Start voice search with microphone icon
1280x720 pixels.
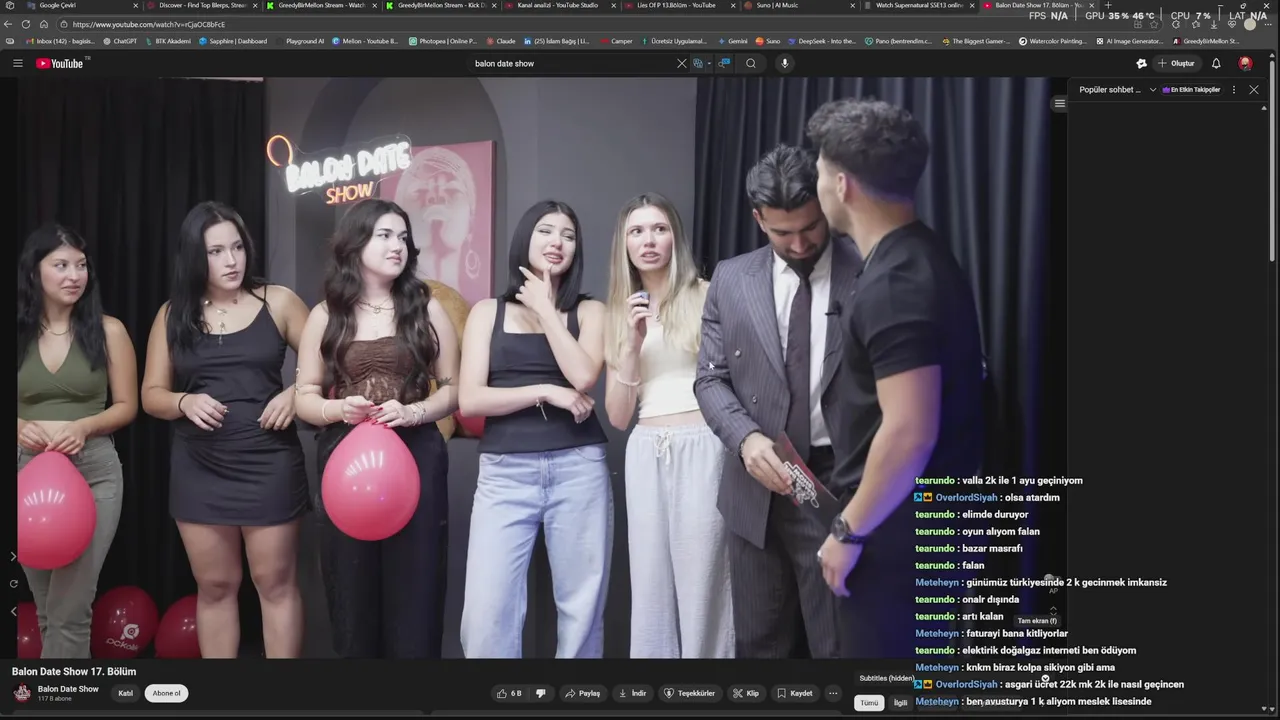785,63
